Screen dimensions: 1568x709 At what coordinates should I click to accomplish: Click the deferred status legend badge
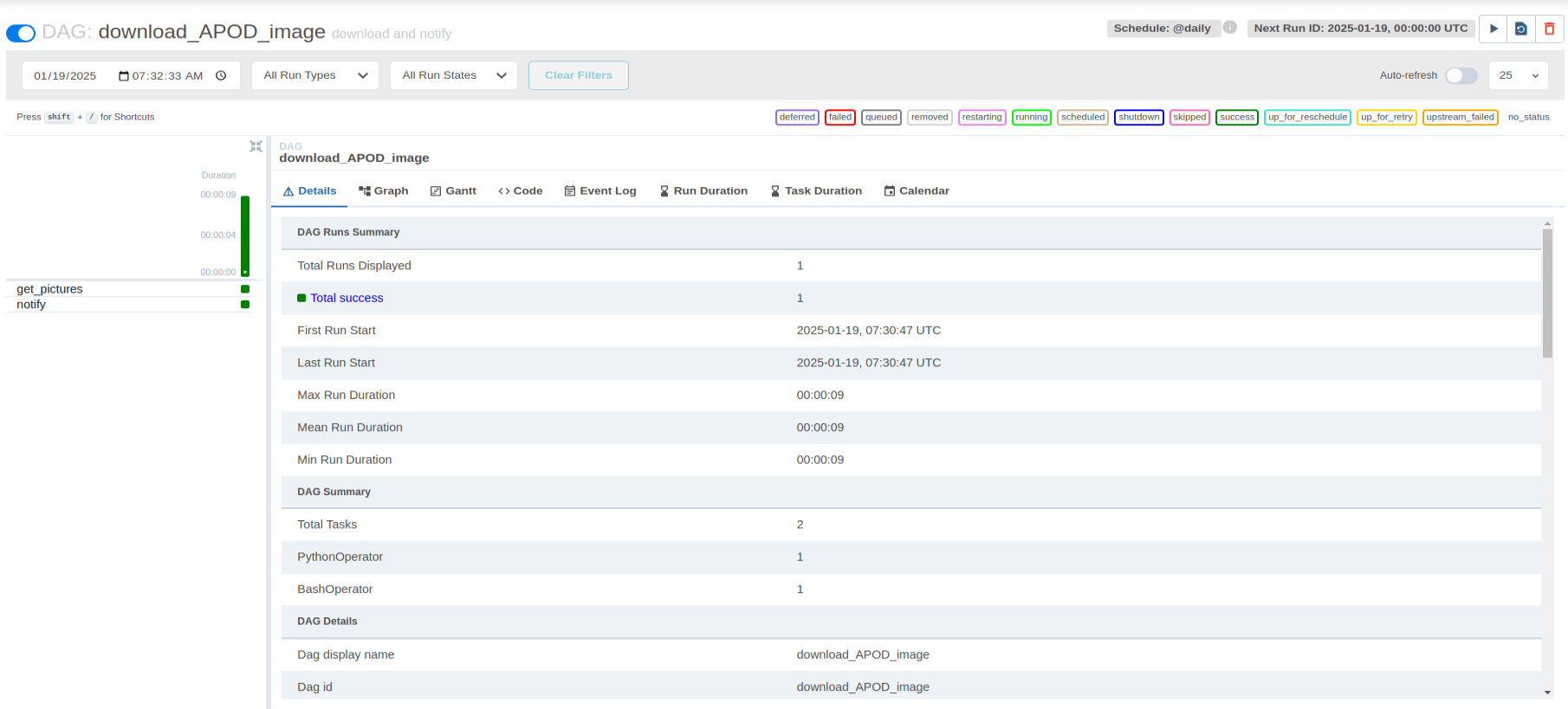(797, 117)
